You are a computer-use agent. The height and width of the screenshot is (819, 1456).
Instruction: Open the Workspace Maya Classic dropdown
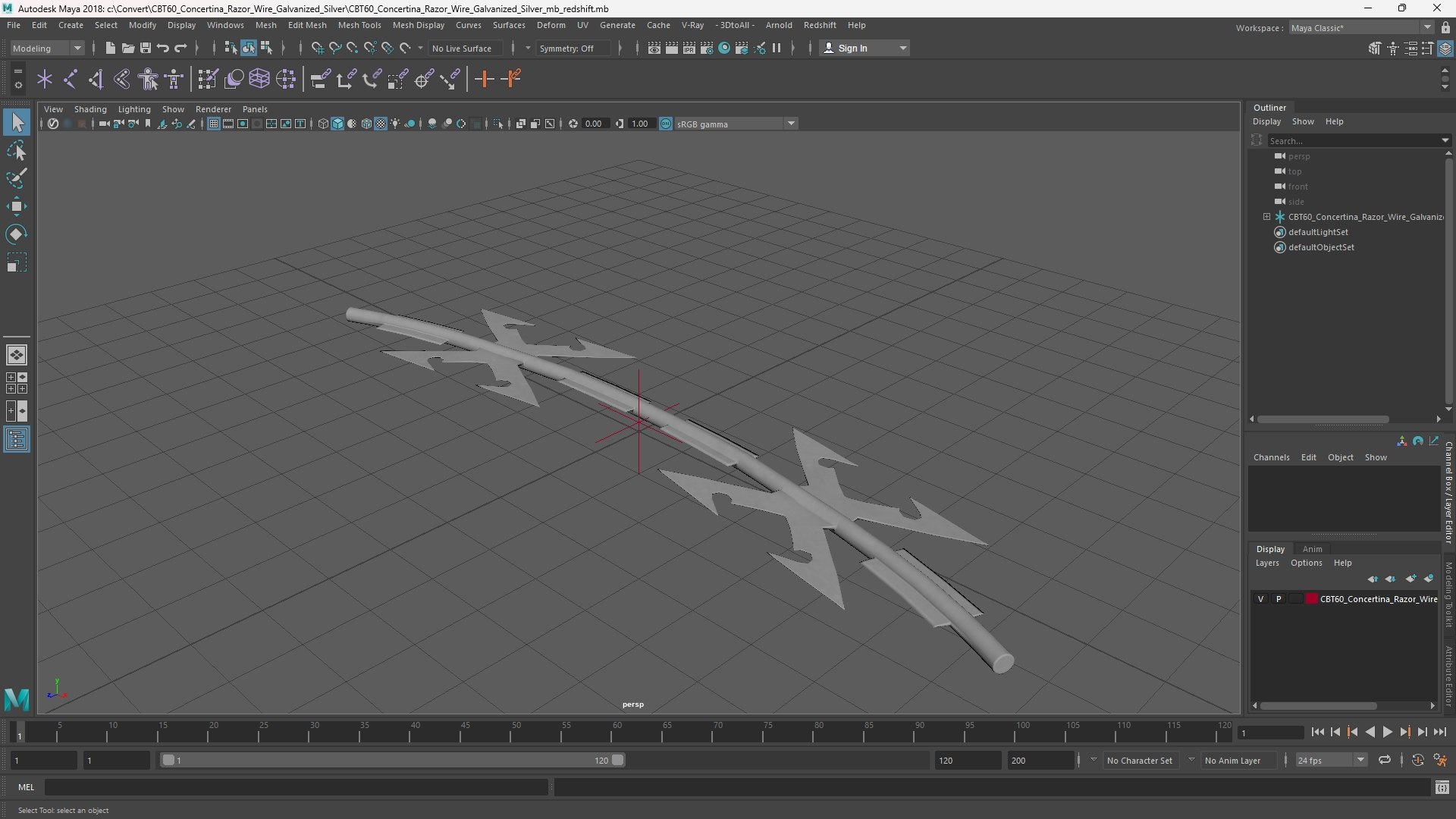(1361, 28)
